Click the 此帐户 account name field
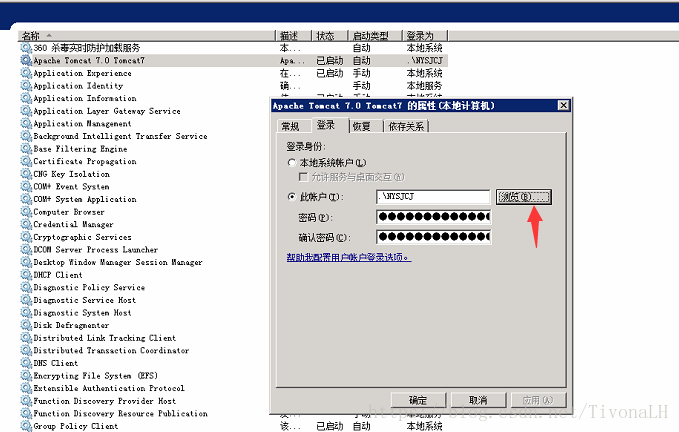The height and width of the screenshot is (432, 679). [x=433, y=197]
